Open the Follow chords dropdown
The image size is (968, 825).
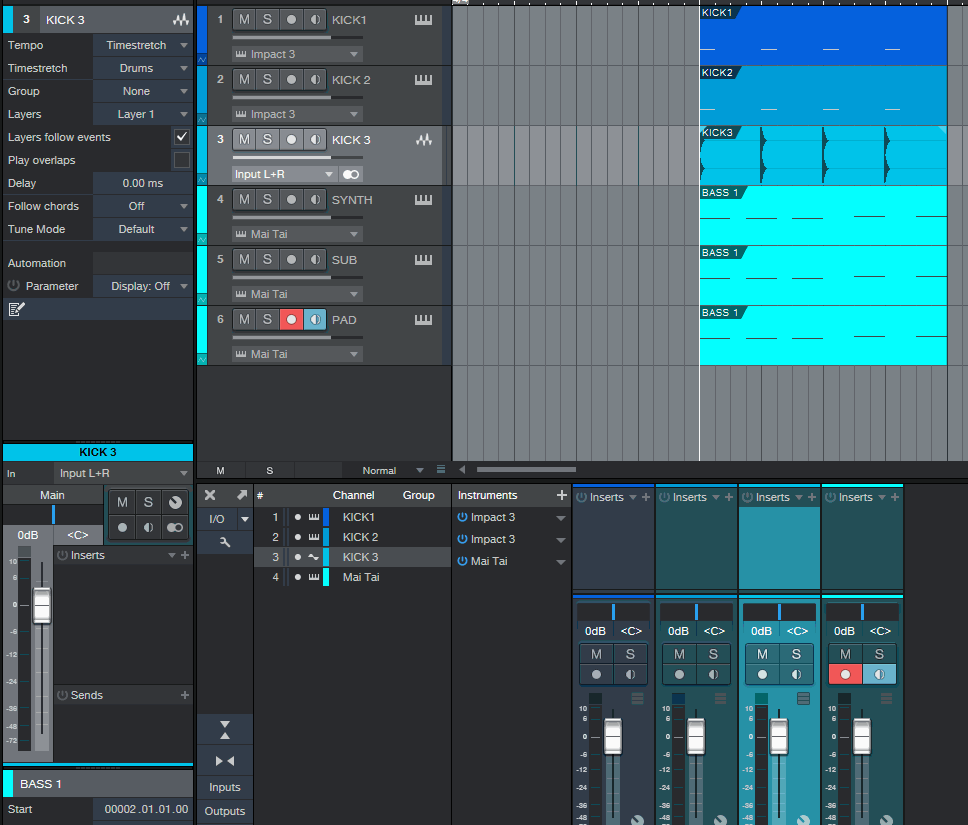coord(143,206)
